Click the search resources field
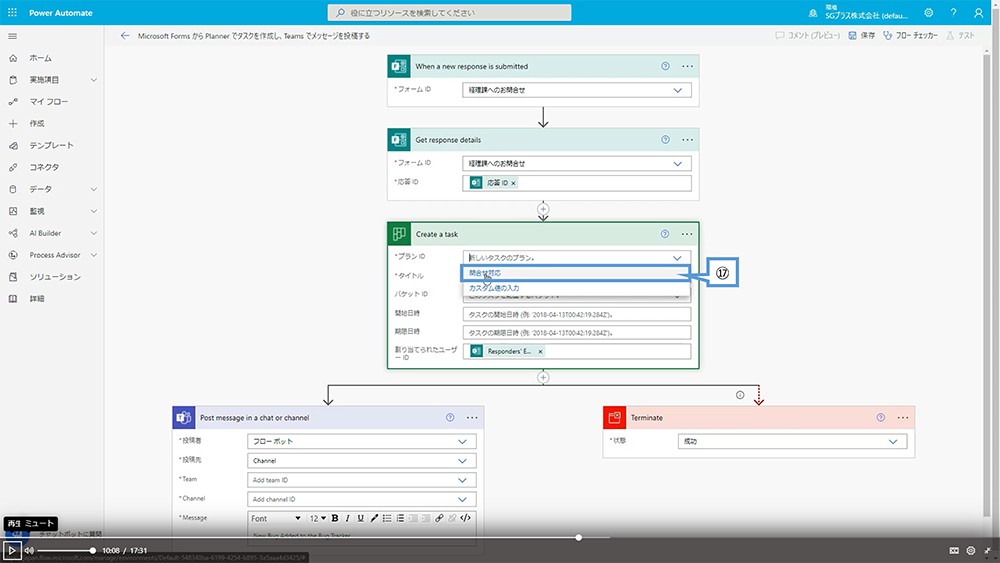Viewport: 1000px width, 563px height. click(450, 13)
